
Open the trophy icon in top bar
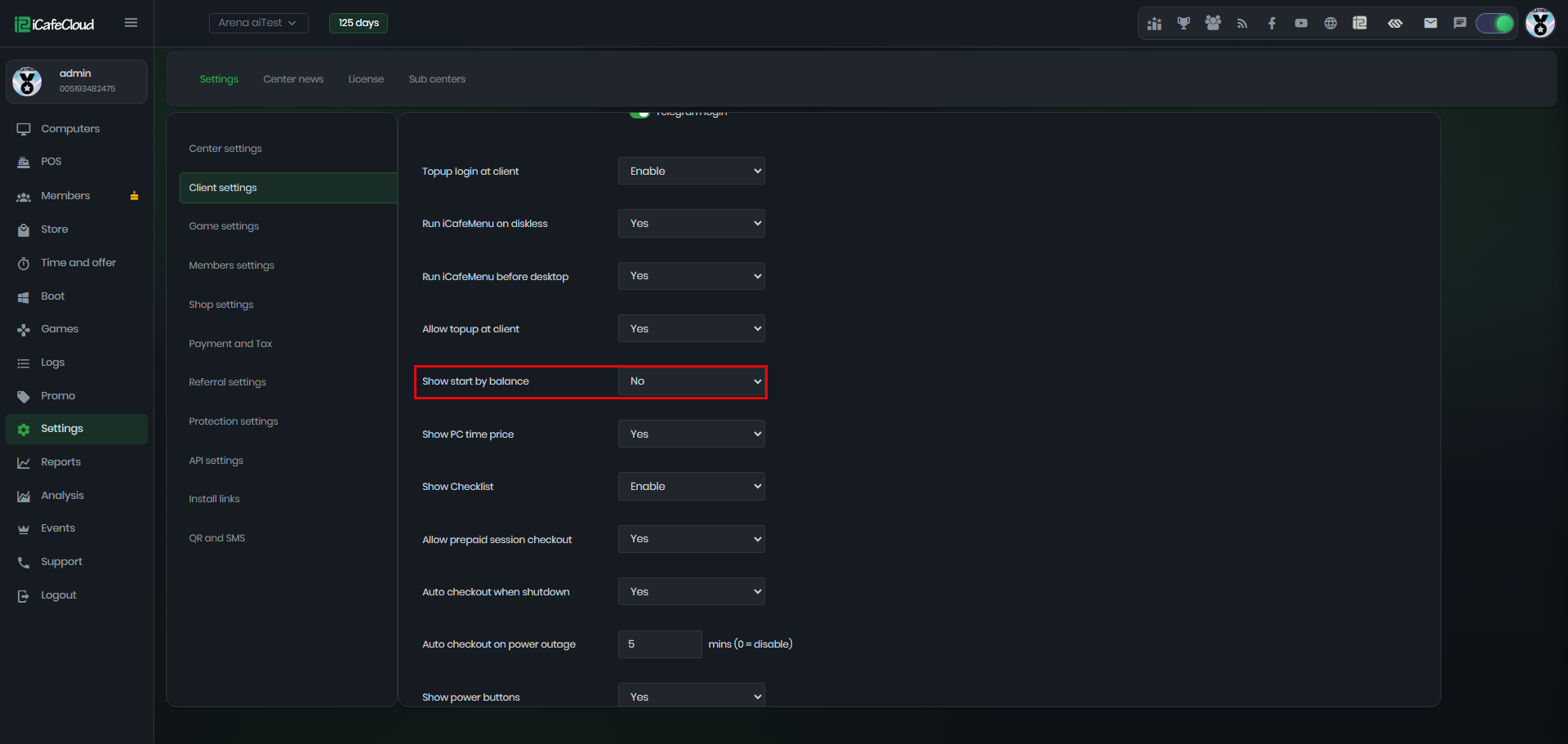(1183, 24)
